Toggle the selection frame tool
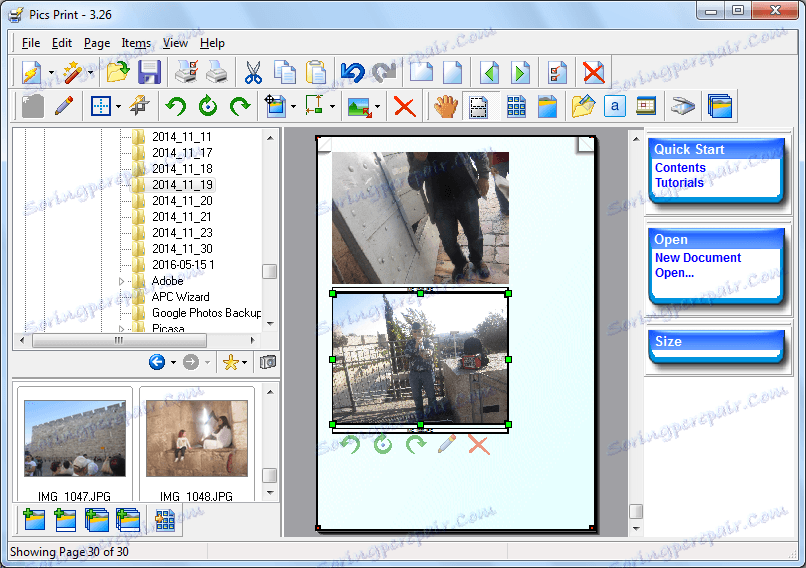Screen dimensions: 806x568 tap(479, 106)
